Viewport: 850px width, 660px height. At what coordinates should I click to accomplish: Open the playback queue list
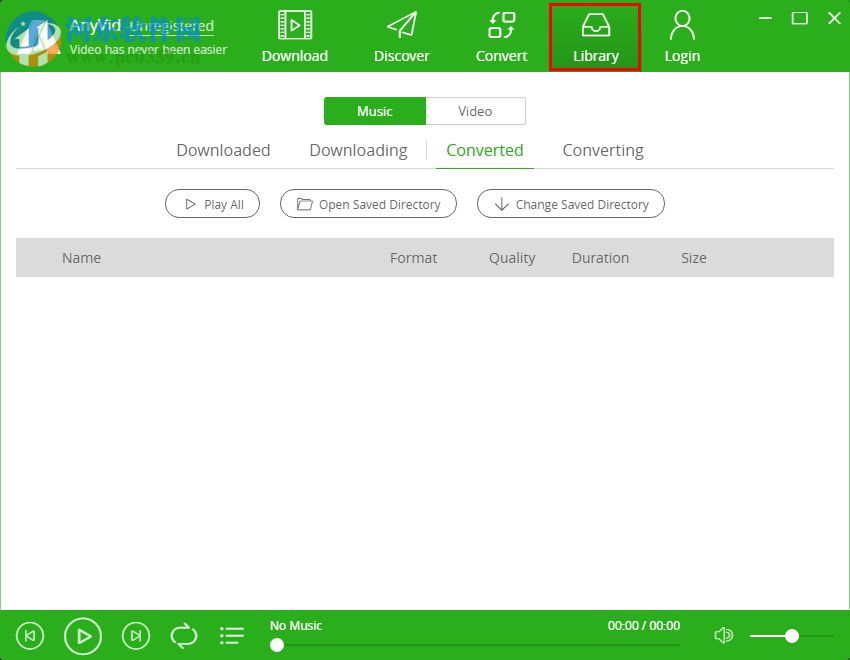coord(231,635)
